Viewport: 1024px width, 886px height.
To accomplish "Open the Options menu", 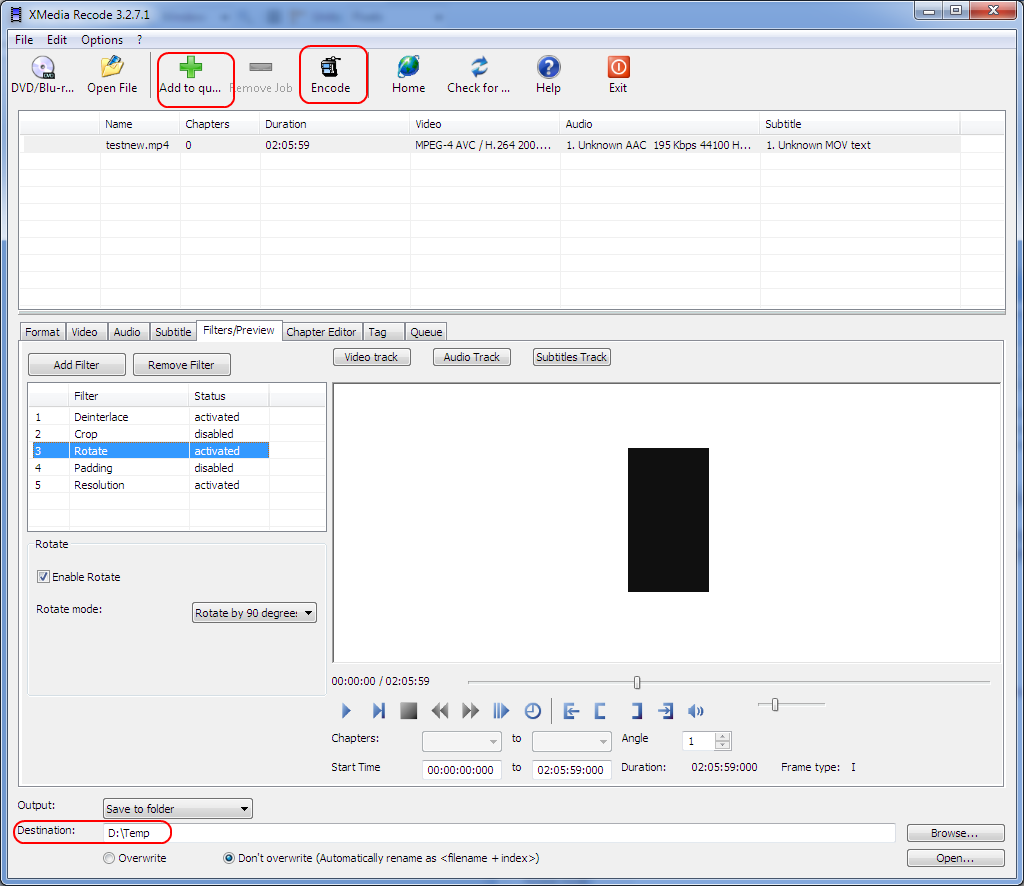I will tap(102, 40).
